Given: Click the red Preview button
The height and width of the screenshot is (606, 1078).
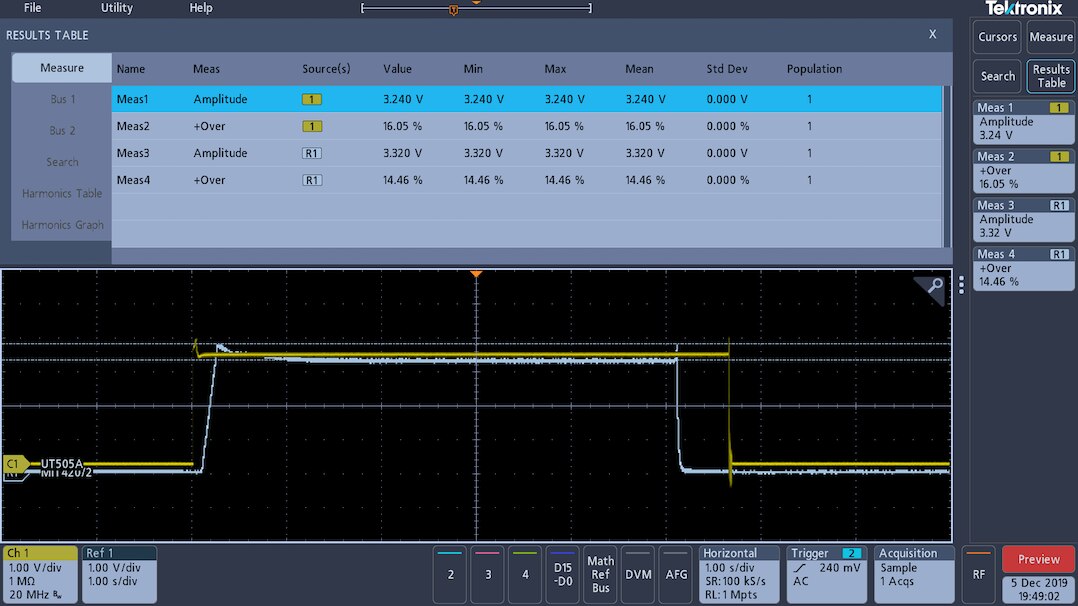Looking at the screenshot, I should point(1038,559).
